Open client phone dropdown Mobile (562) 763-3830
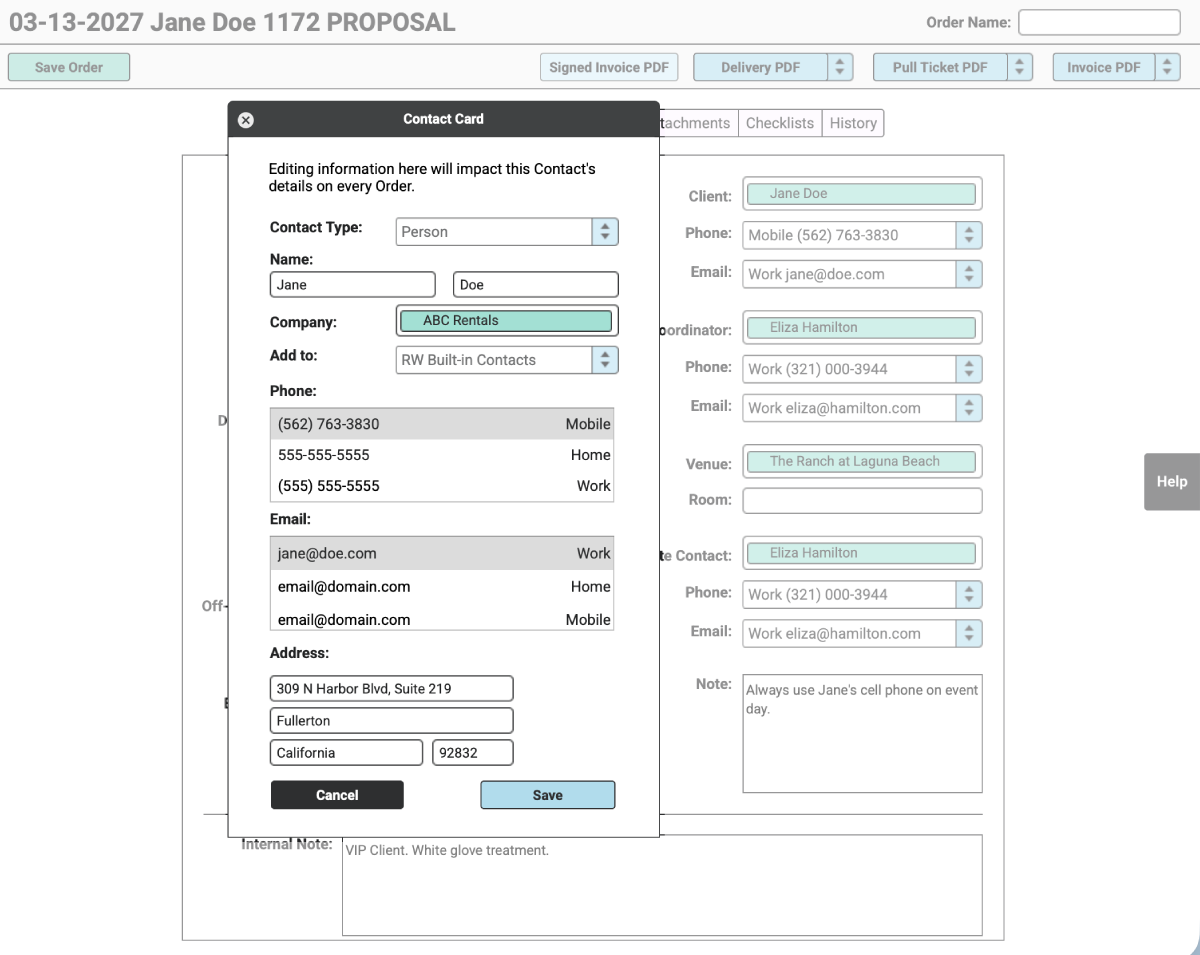Screen dimensions: 1200x955 click(862, 235)
